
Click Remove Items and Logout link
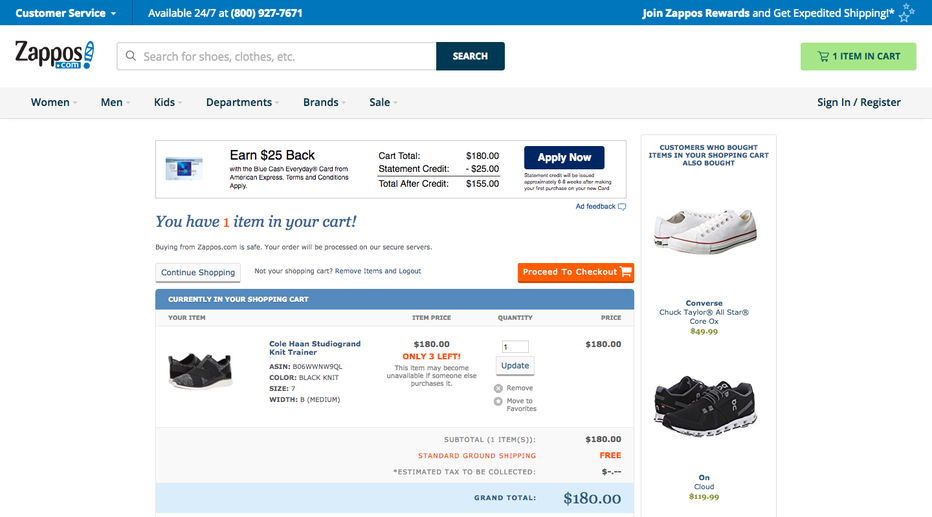[378, 271]
